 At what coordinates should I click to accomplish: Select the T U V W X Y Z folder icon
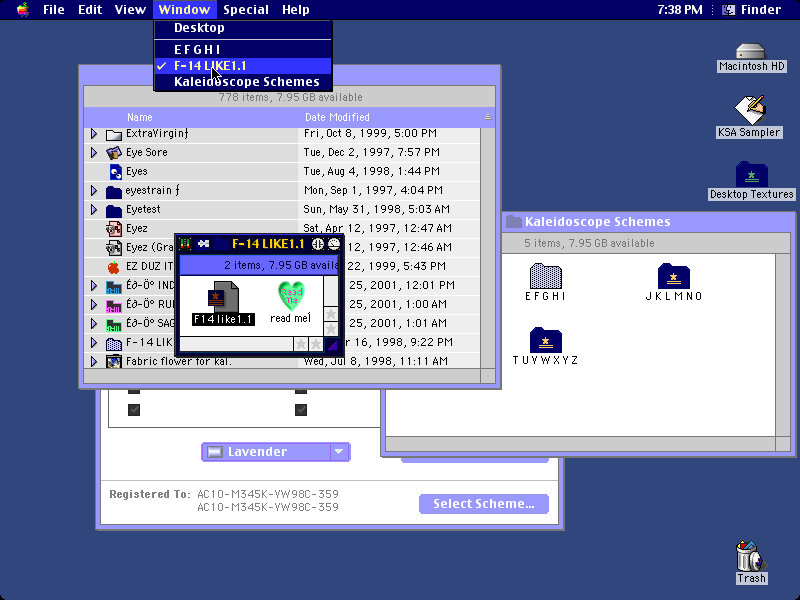[545, 340]
